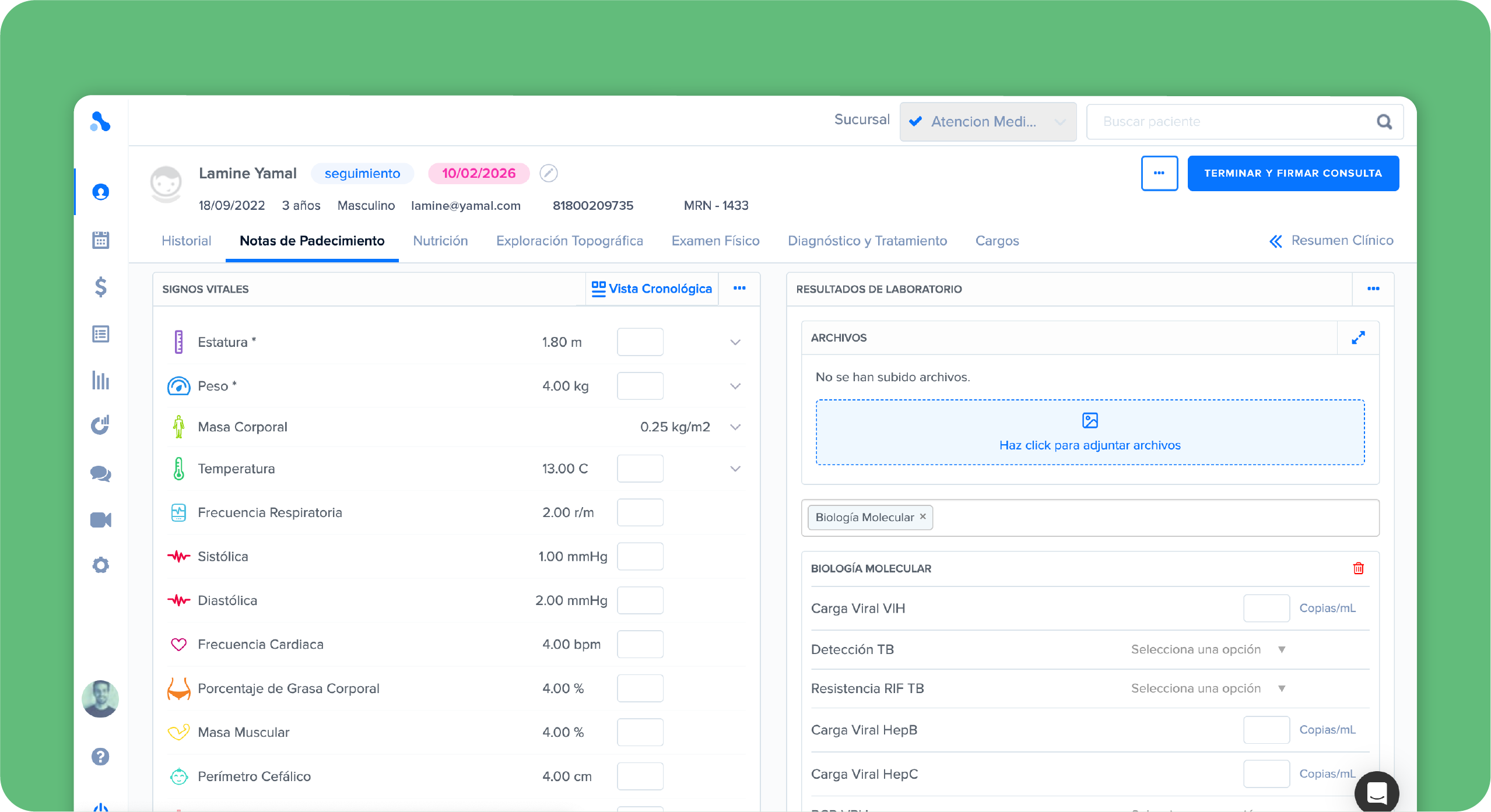Screen dimensions: 1491x812
Task: Click the pencil edit icon beside date
Action: point(548,173)
